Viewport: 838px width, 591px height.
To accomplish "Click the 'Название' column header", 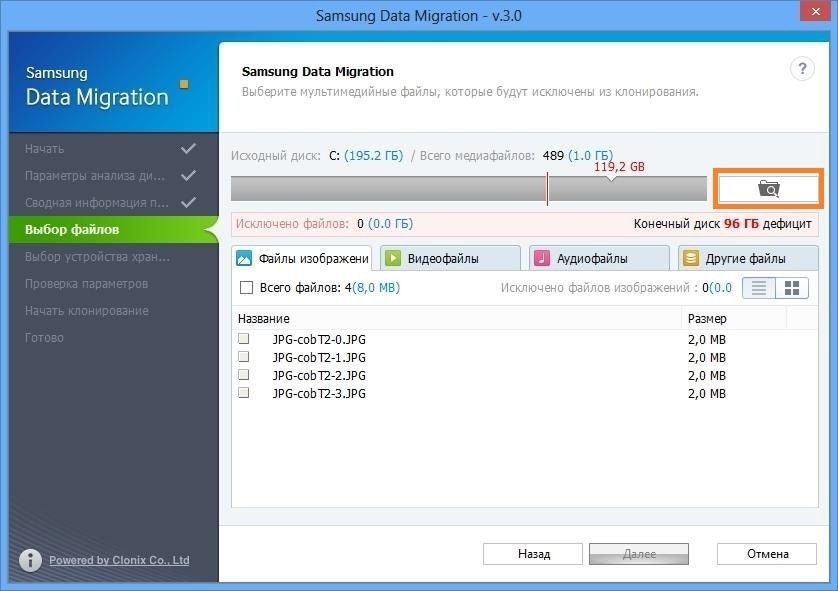I will point(456,318).
